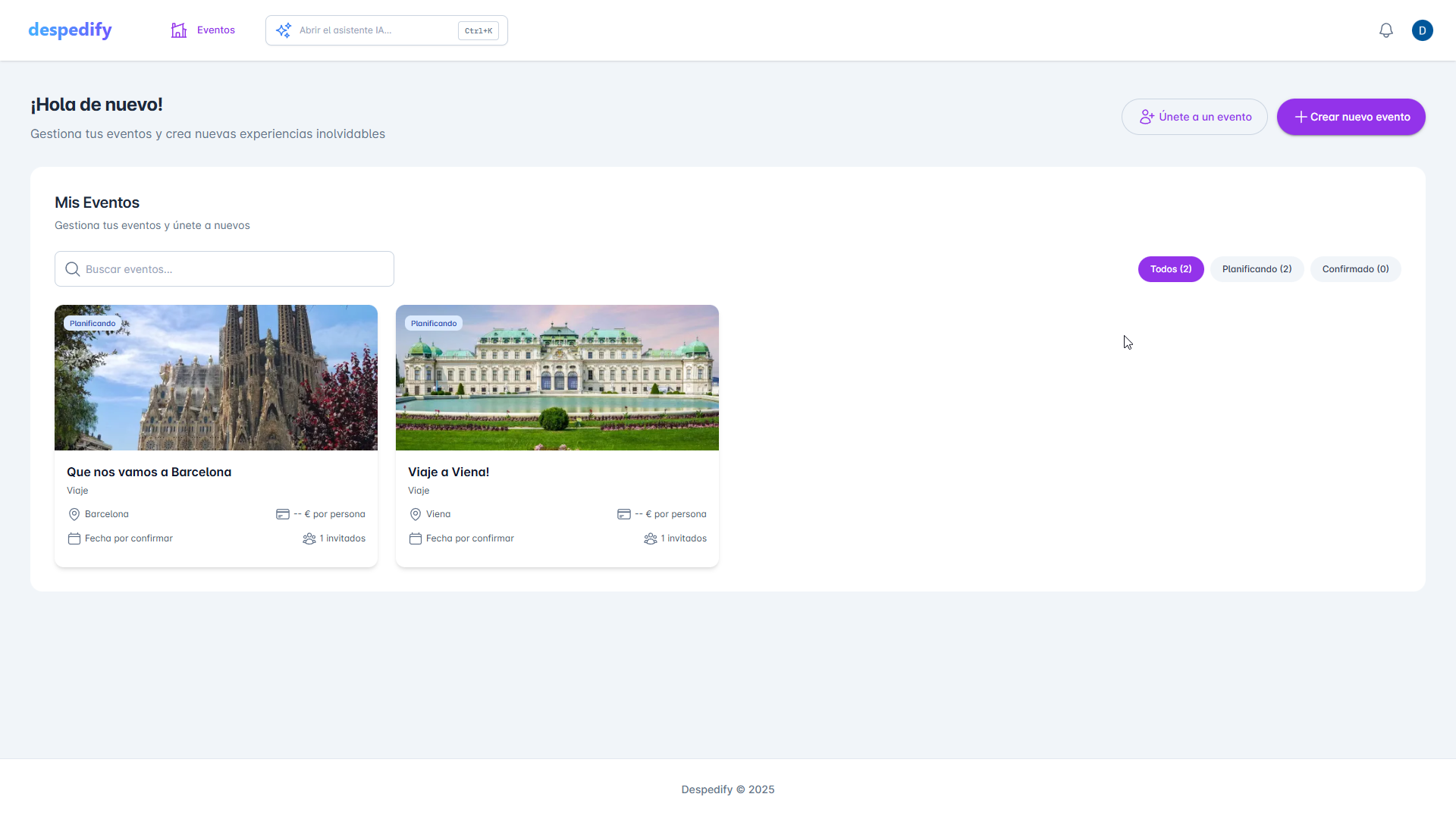The width and height of the screenshot is (1456, 819).
Task: Click the bar-chart icon beside Eventos
Action: (178, 30)
